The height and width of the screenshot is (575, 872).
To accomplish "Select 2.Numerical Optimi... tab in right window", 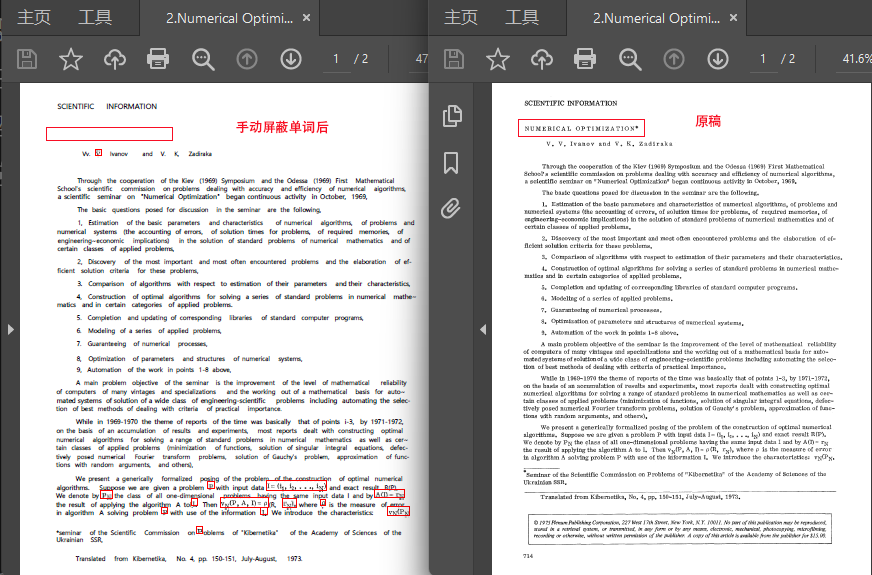I will point(656,18).
